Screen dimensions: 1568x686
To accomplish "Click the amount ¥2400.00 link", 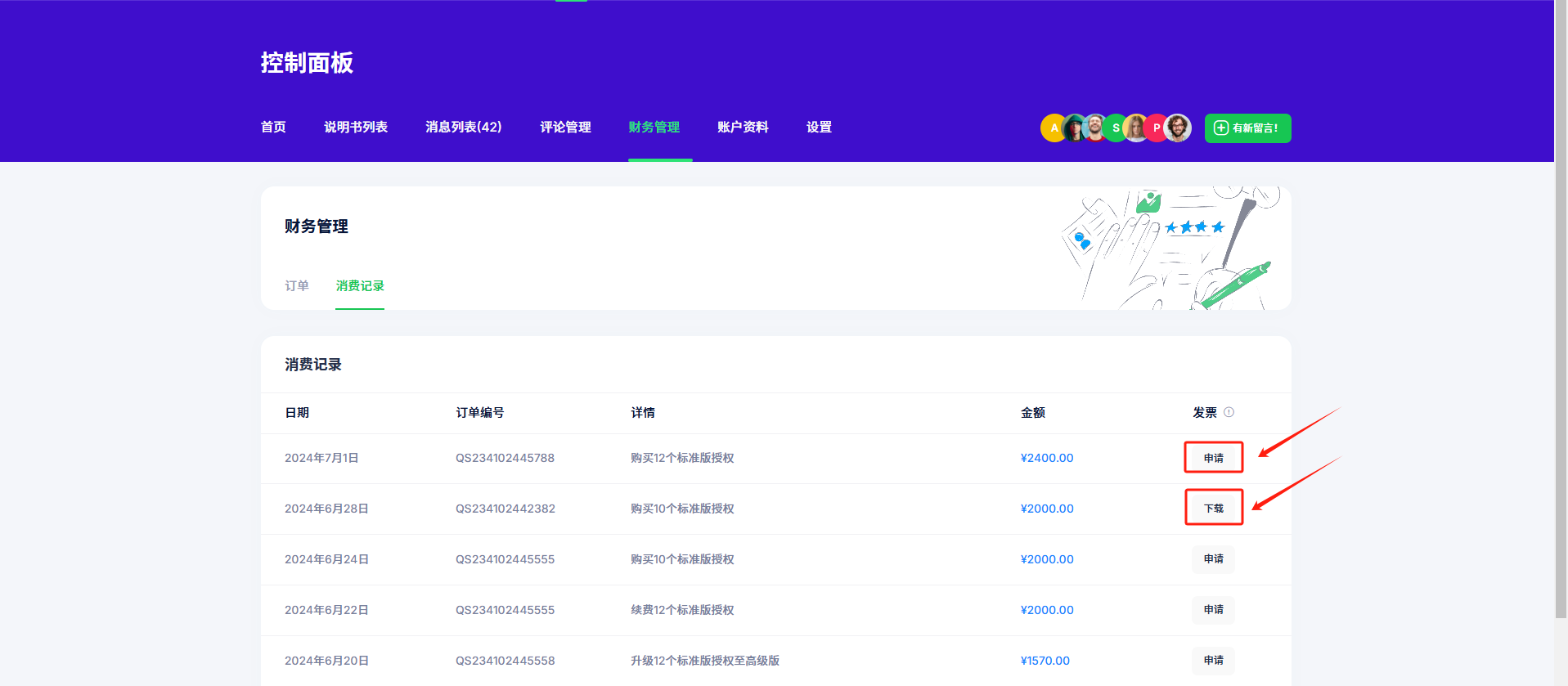I will 1047,458.
